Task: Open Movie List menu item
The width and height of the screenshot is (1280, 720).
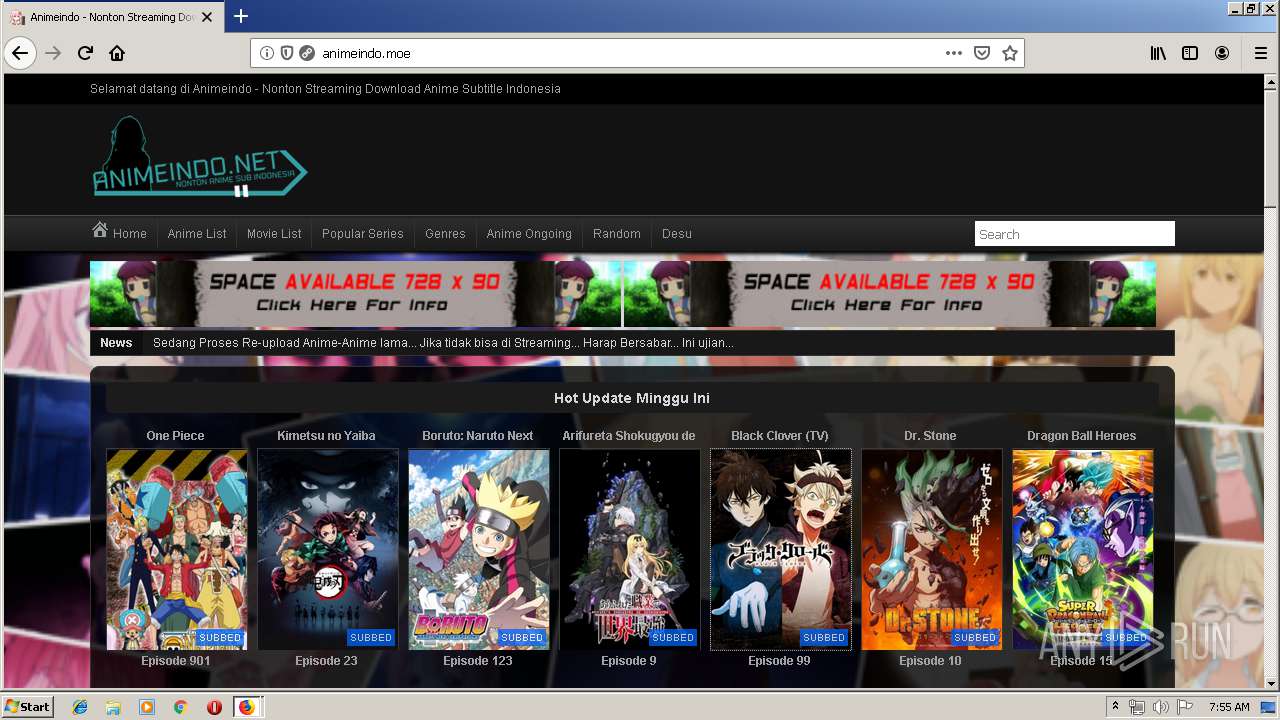Action: coord(274,233)
